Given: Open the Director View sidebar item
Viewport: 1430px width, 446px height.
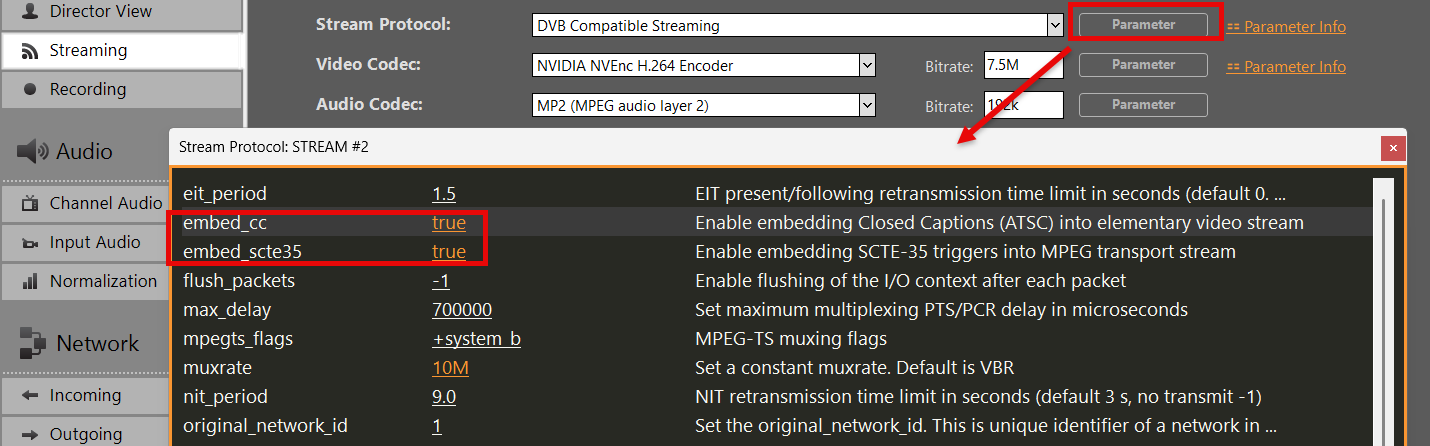Looking at the screenshot, I should [120, 12].
